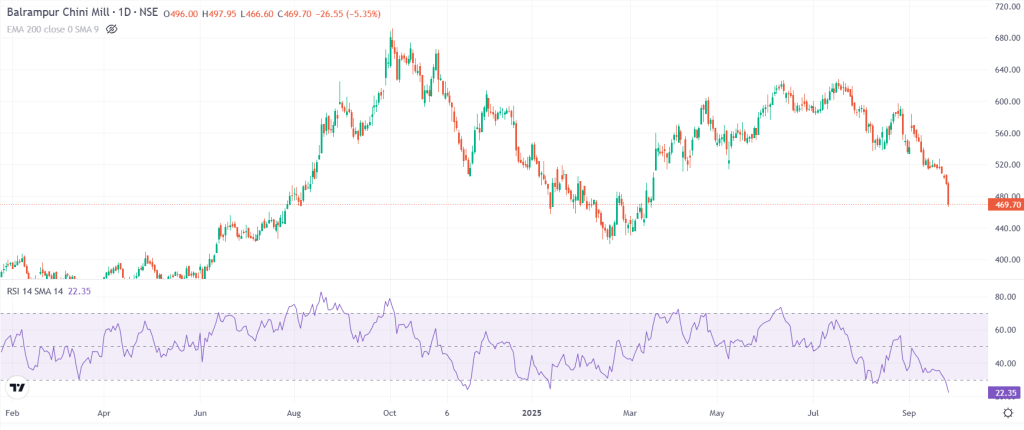
Task: Click the 640.00 price axis label
Action: pyautogui.click(x=1006, y=70)
